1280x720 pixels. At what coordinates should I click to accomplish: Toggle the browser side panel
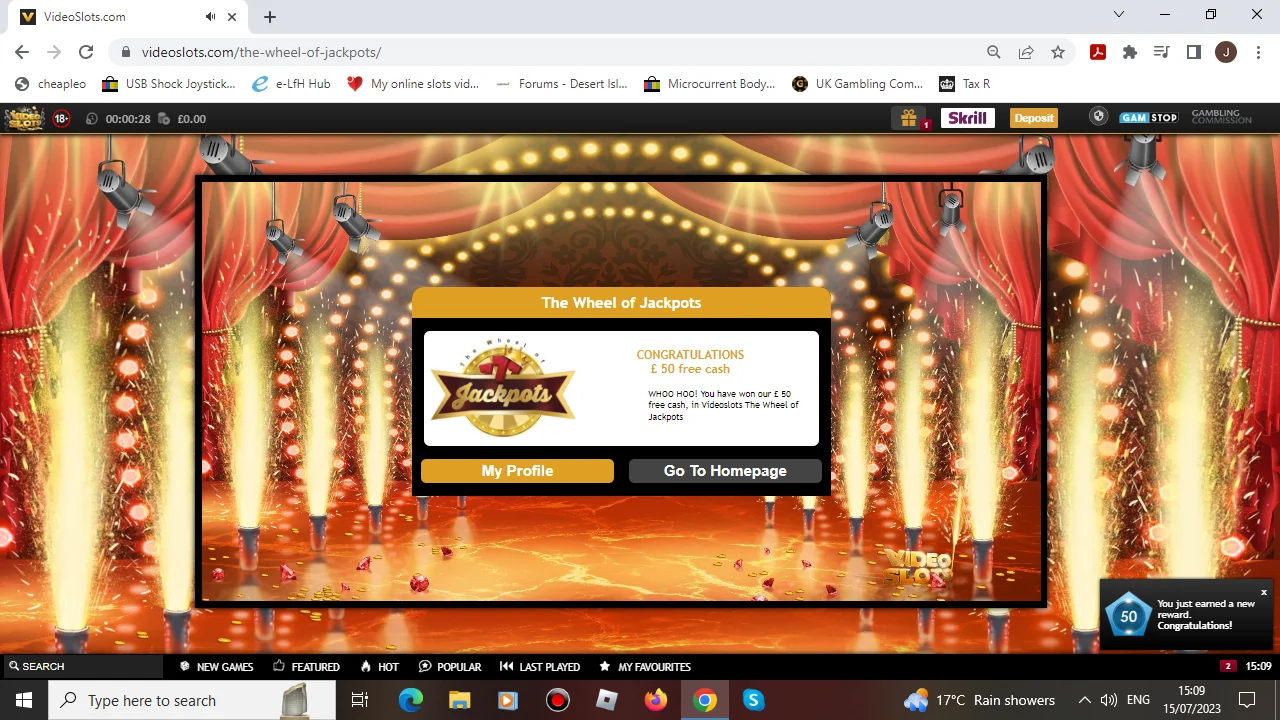click(1193, 52)
